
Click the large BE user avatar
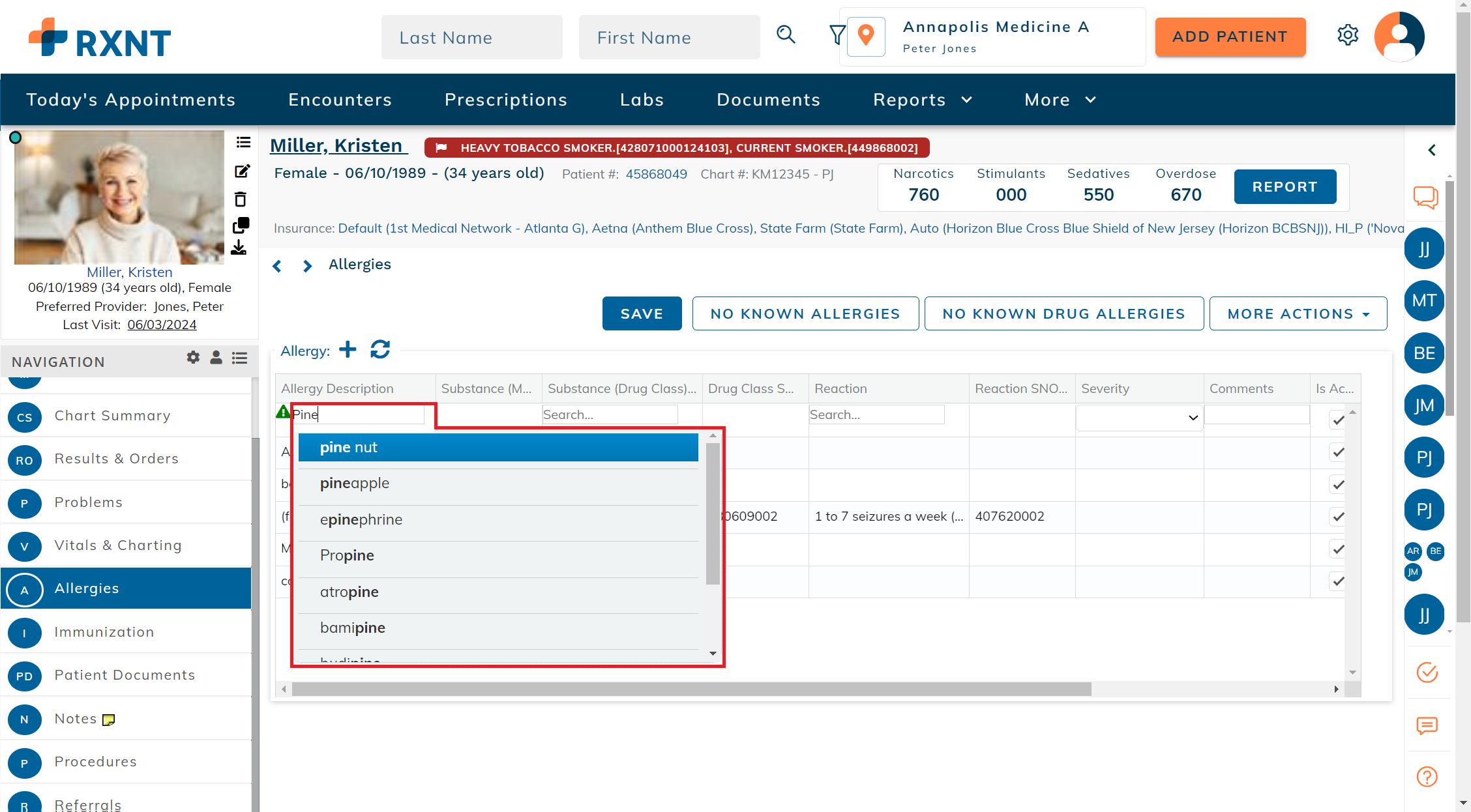coord(1424,353)
